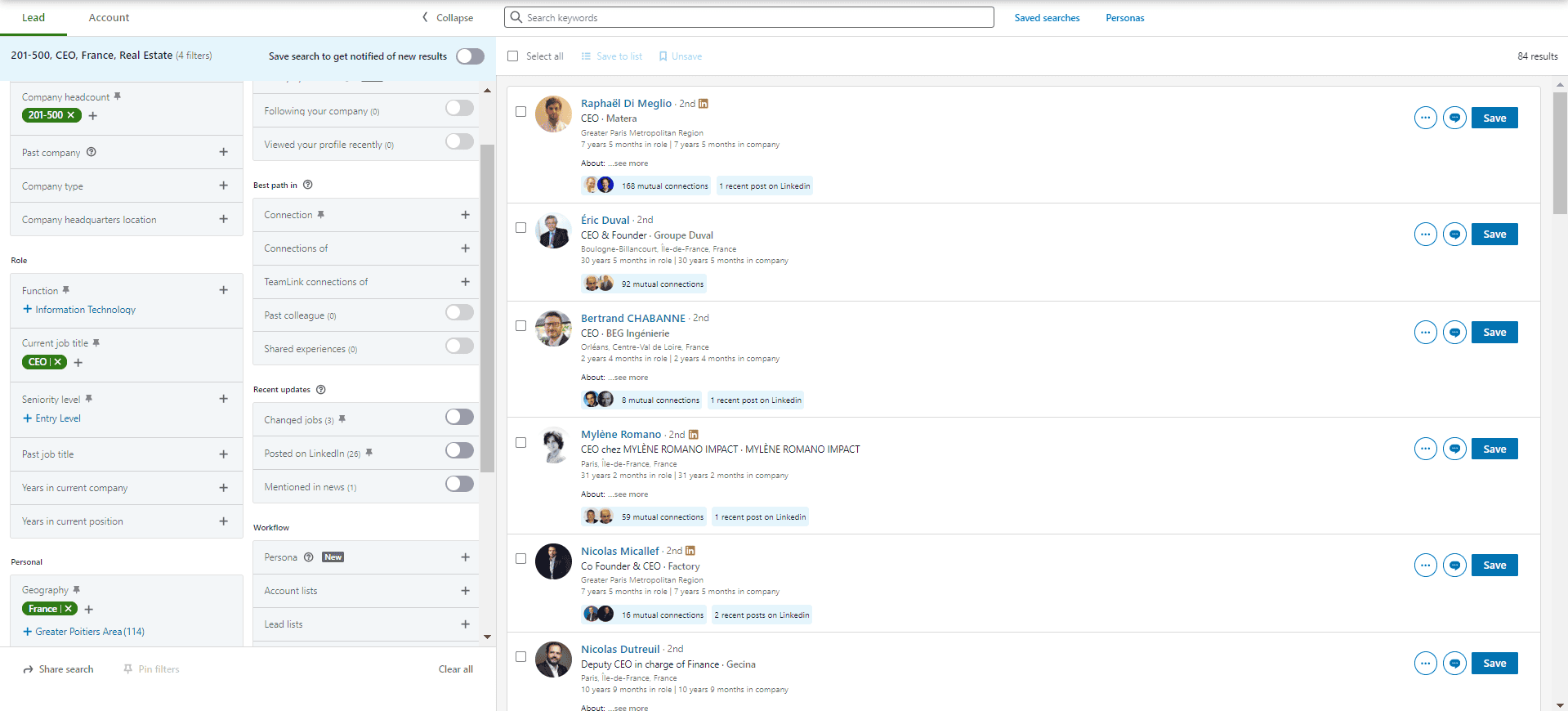Open Bertrand CHABANNE's profile link
The height and width of the screenshot is (711, 1568).
click(633, 318)
